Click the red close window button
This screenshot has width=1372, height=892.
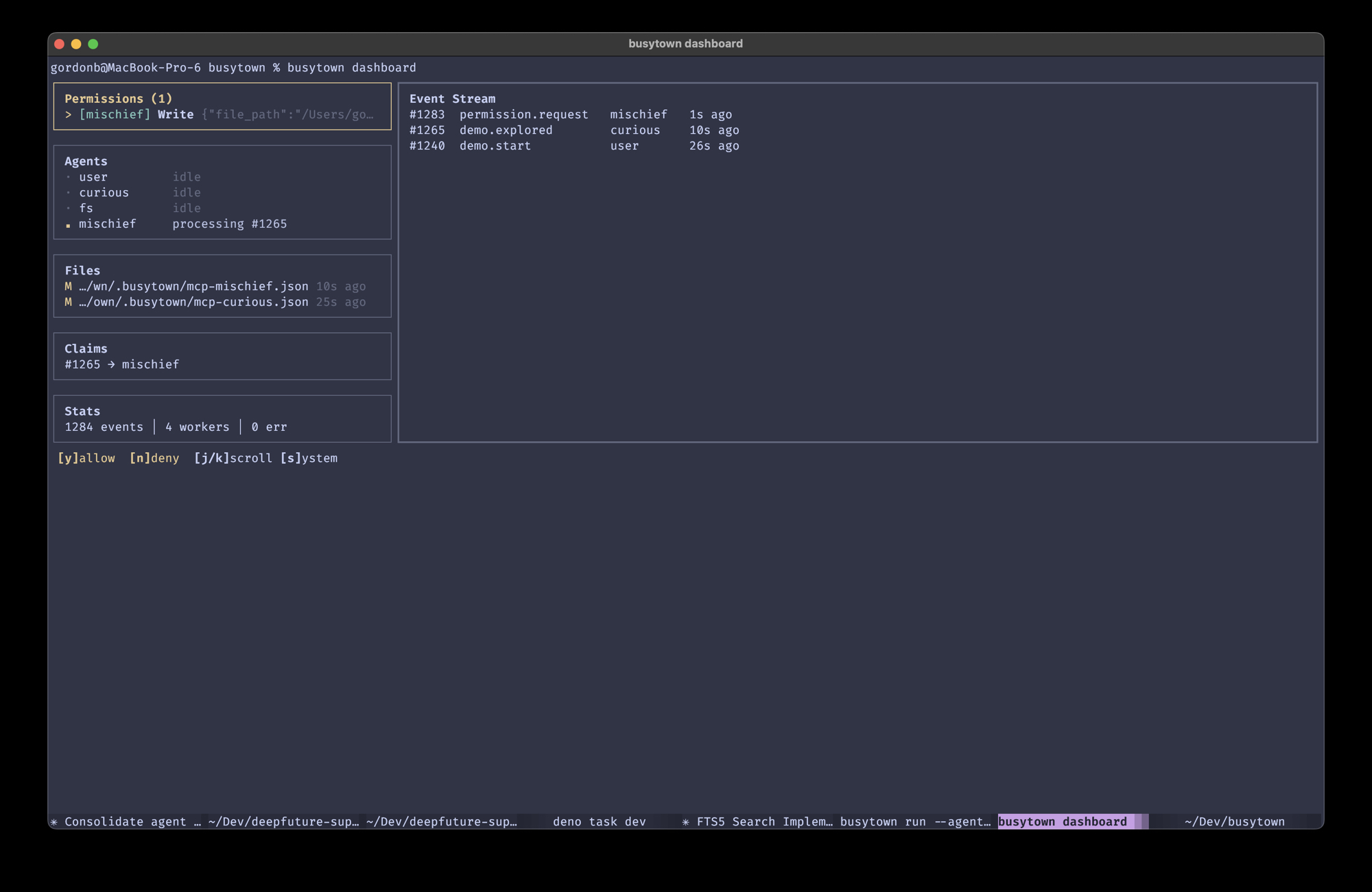59,44
